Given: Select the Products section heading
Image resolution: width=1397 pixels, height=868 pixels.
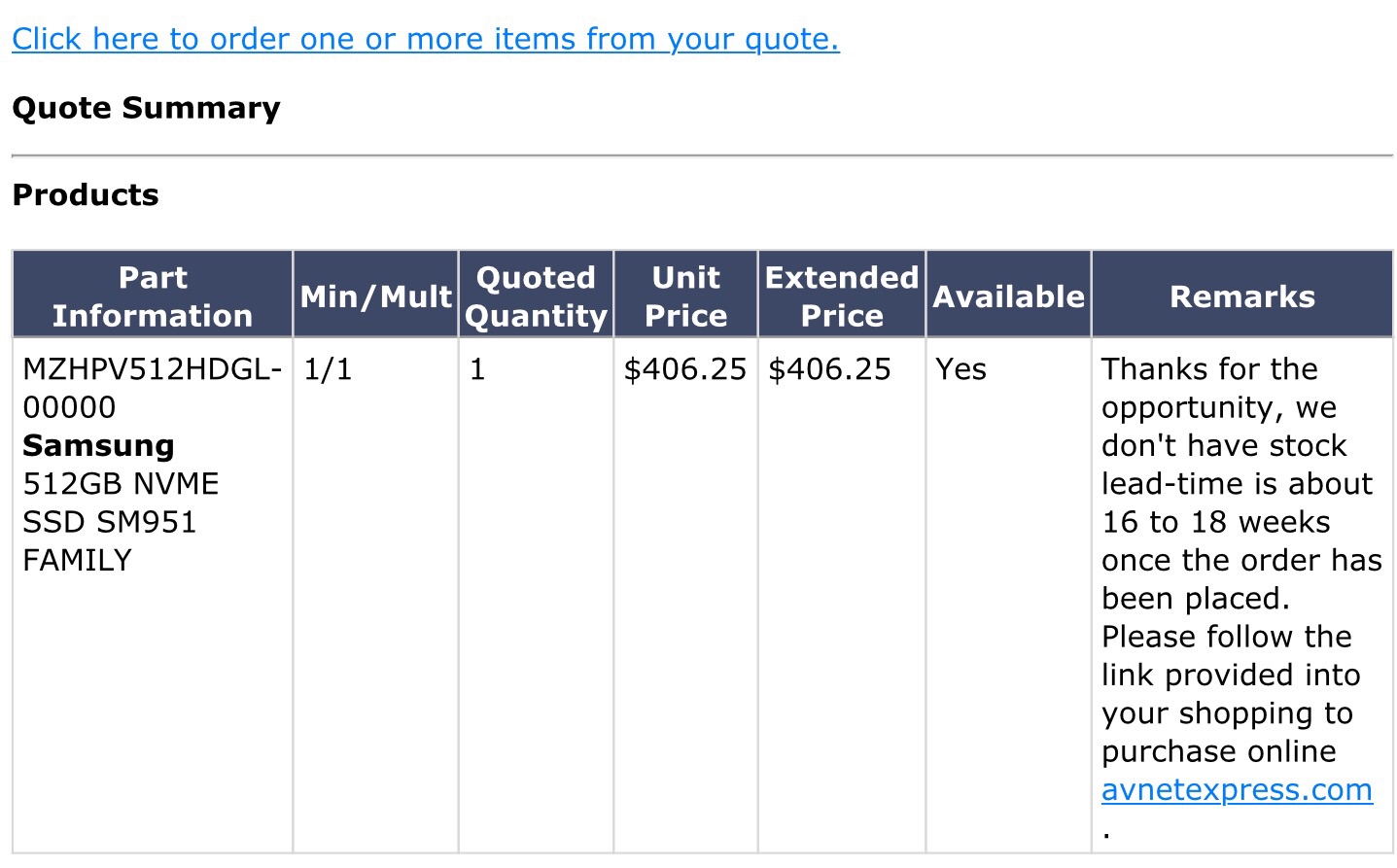Looking at the screenshot, I should (86, 195).
